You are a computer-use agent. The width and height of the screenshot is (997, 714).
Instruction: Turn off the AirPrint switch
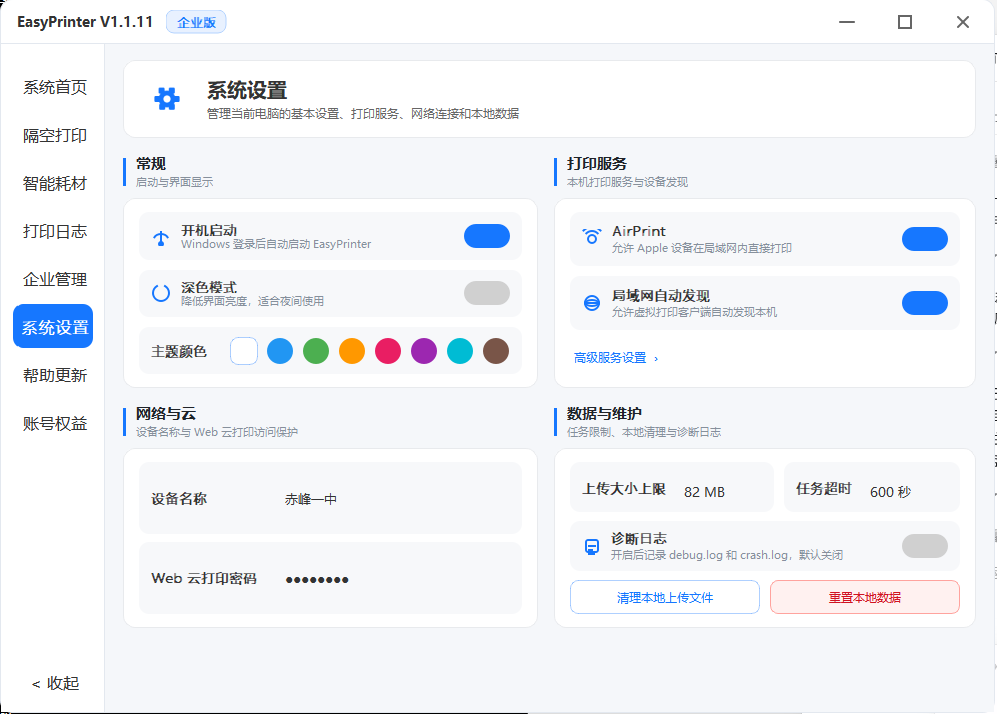[x=925, y=238]
